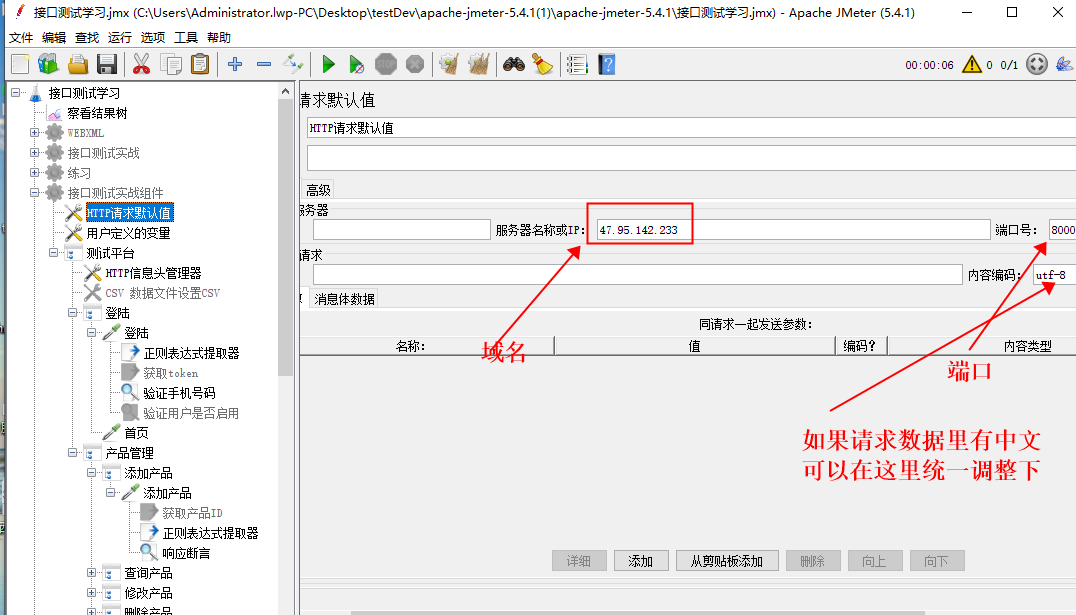Select HTTP信息头管理器 tree item
The image size is (1076, 615).
tap(153, 273)
